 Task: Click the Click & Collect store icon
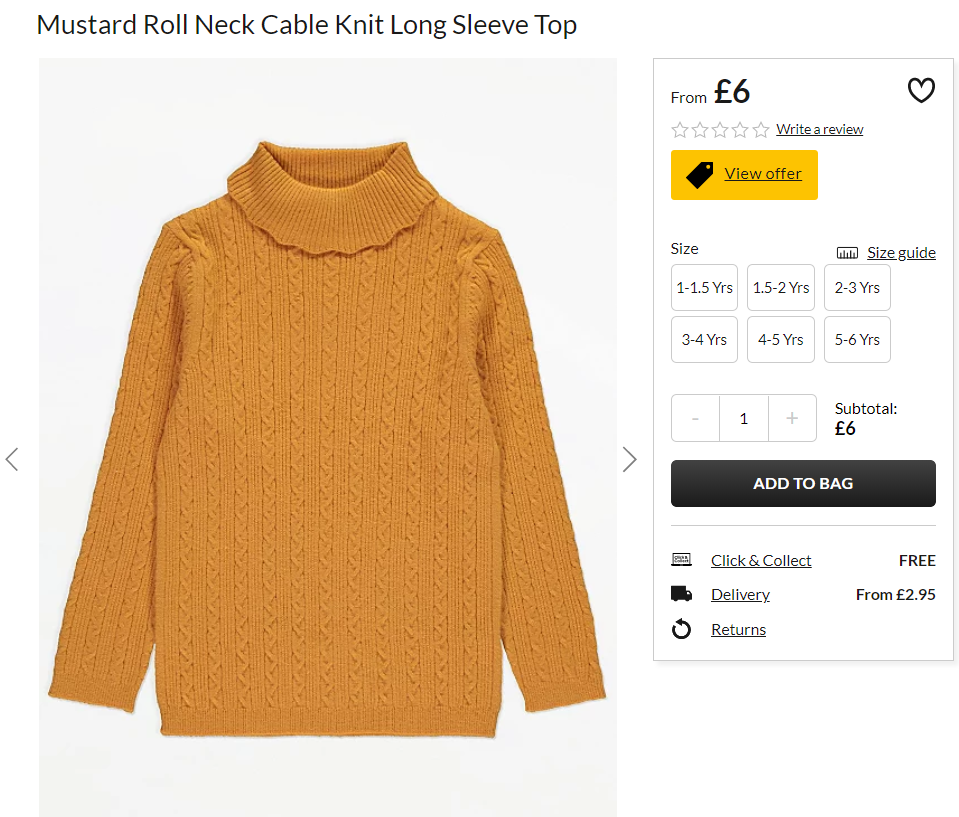(681, 560)
